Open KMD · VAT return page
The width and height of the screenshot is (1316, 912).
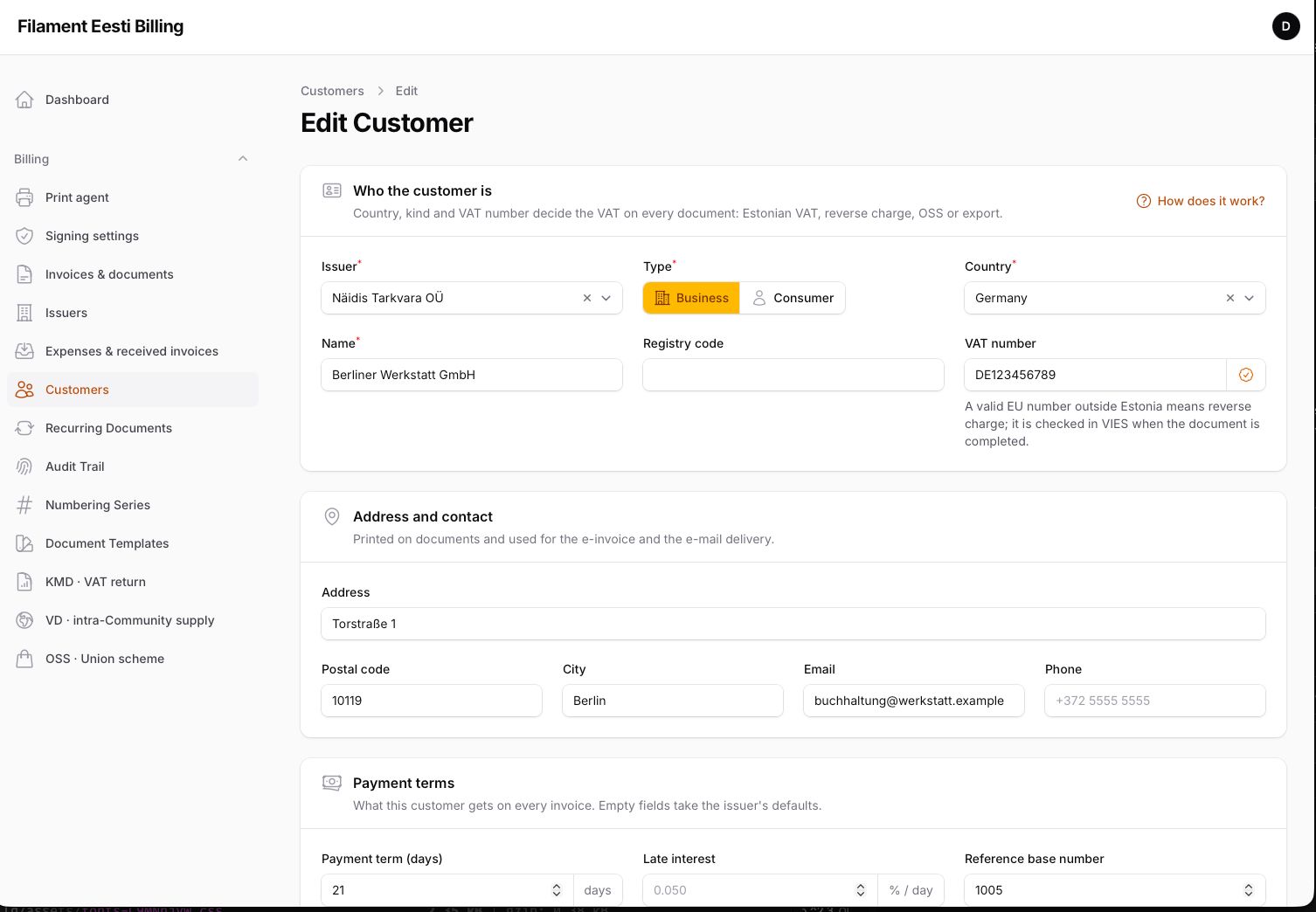pos(133,582)
